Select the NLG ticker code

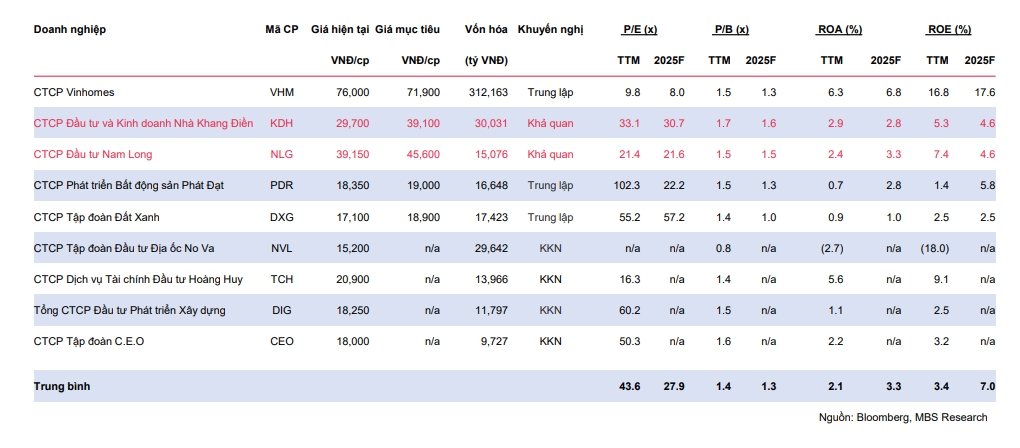[x=282, y=154]
